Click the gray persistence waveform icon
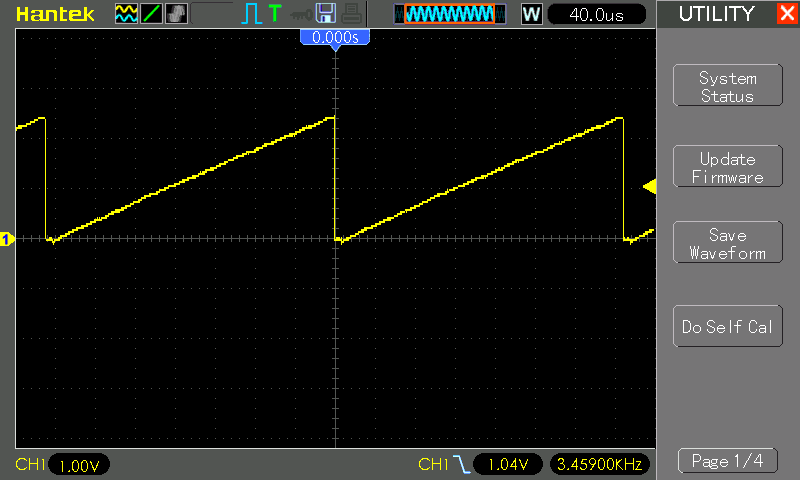This screenshot has height=480, width=800. pos(176,14)
